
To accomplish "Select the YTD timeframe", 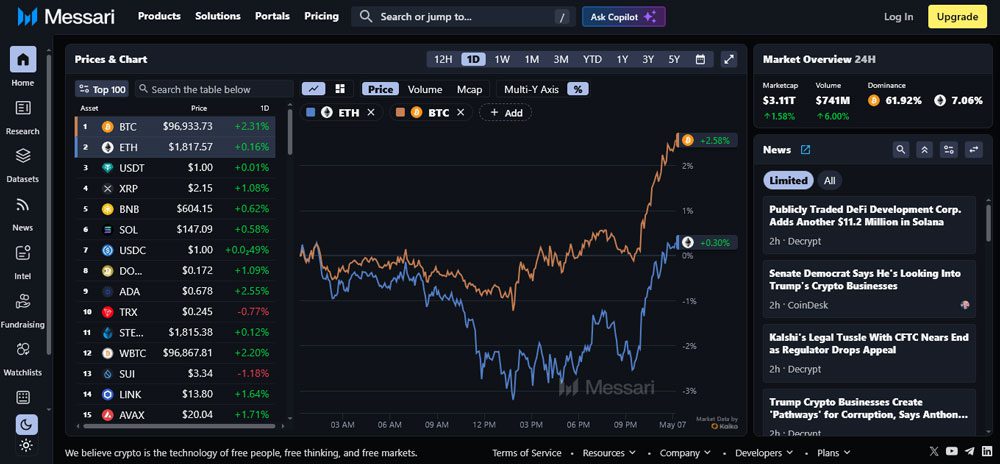I will click(592, 59).
